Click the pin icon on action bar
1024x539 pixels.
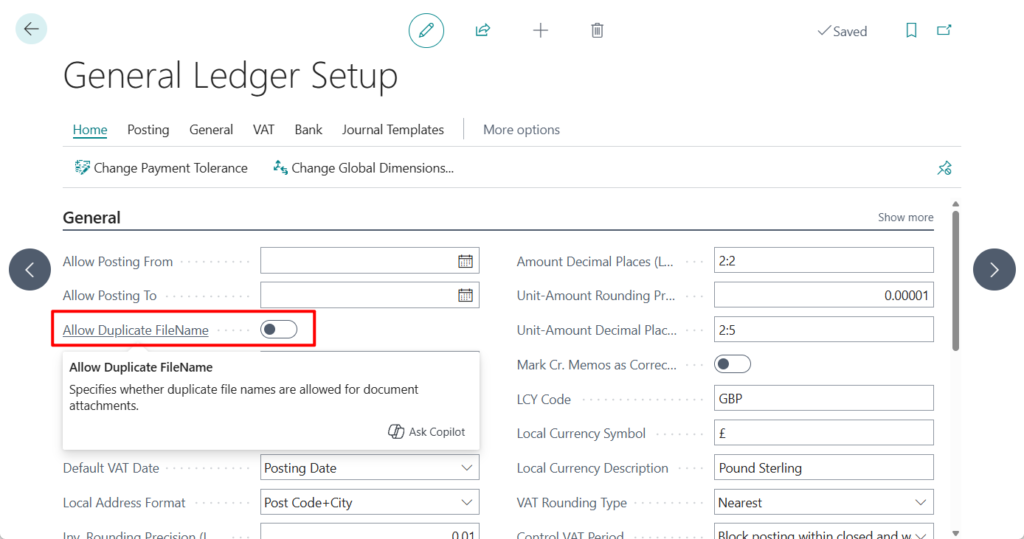(944, 168)
